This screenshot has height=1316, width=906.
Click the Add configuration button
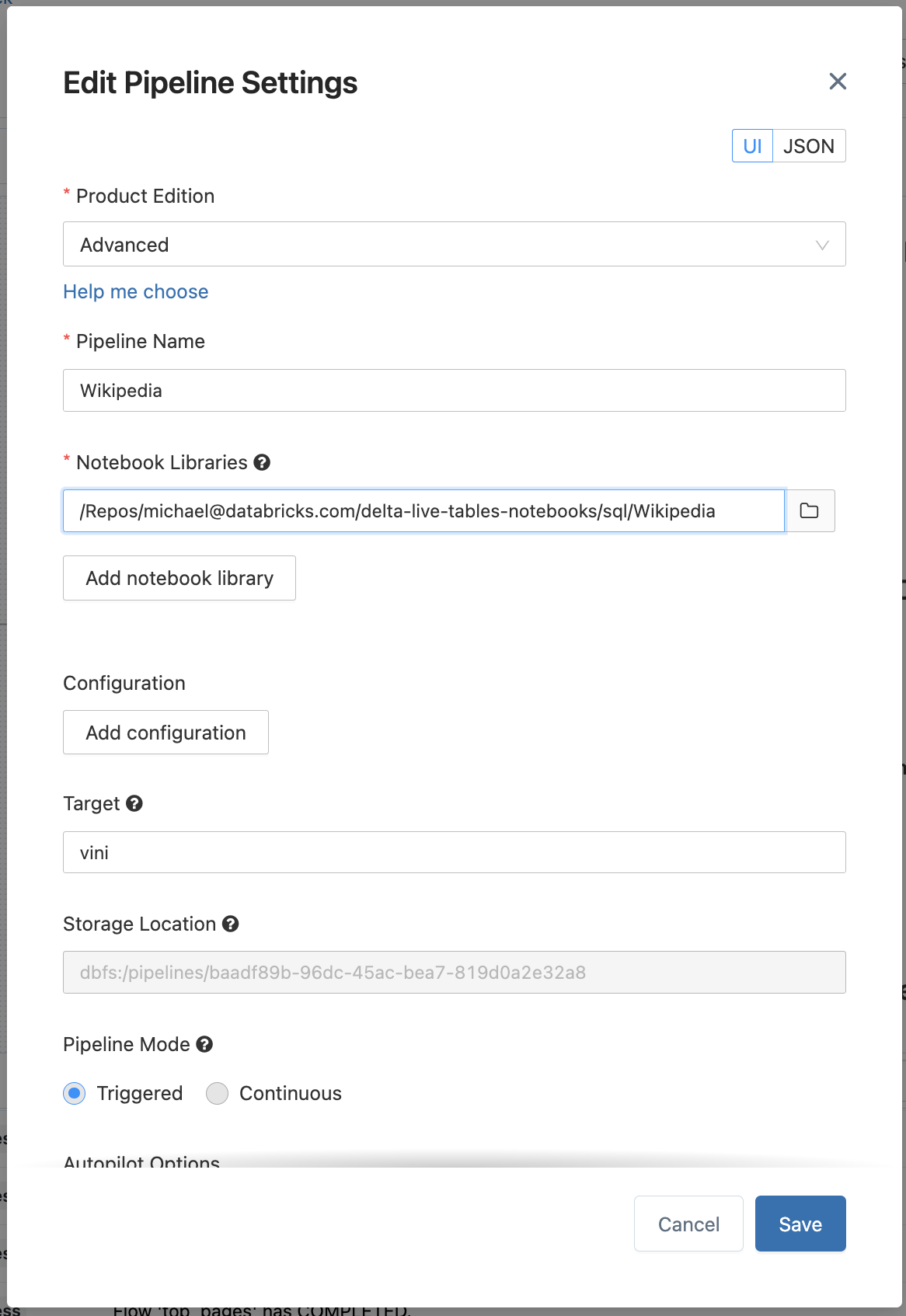[x=166, y=733]
